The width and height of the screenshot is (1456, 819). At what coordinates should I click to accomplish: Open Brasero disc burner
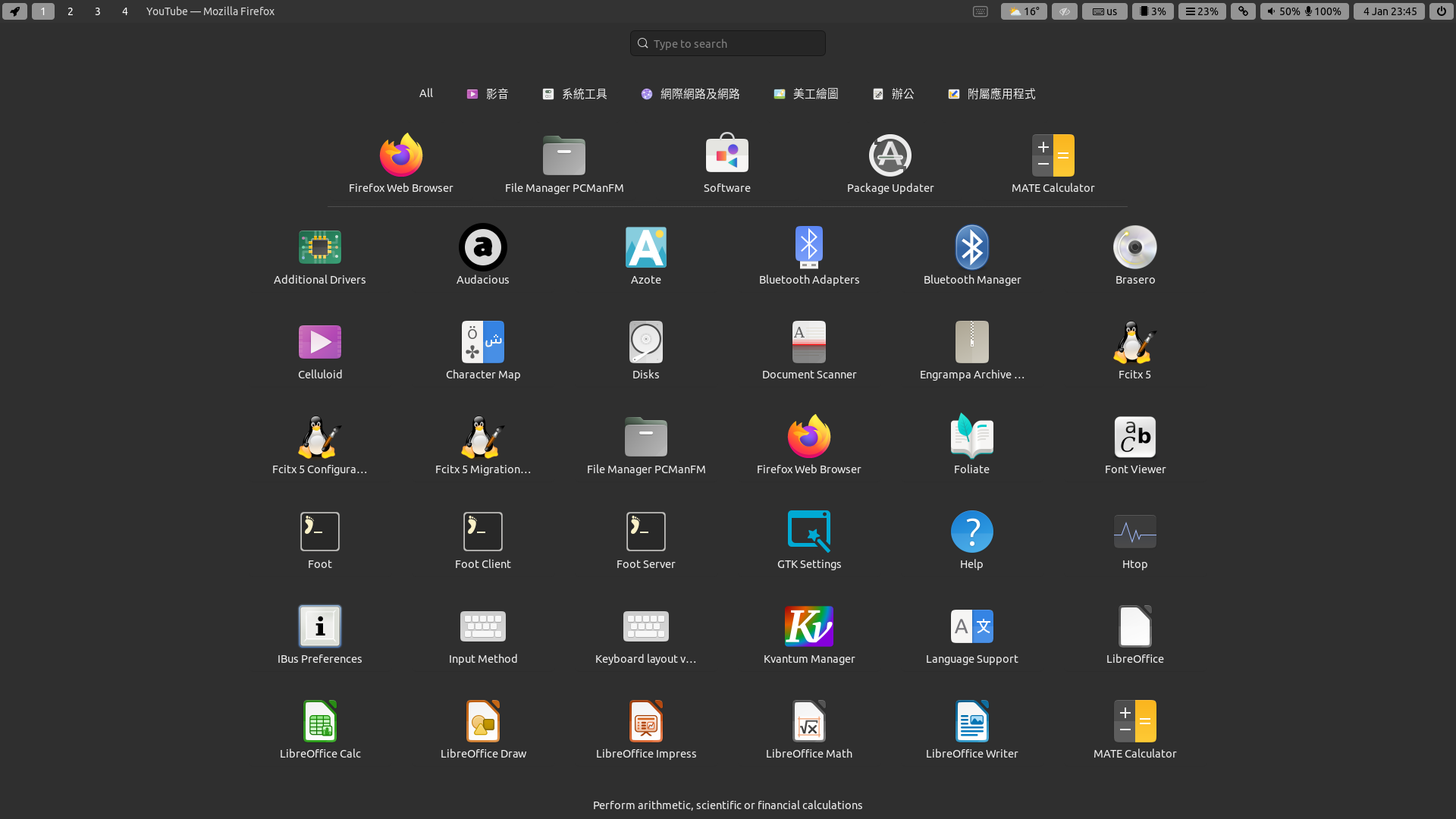[1135, 256]
